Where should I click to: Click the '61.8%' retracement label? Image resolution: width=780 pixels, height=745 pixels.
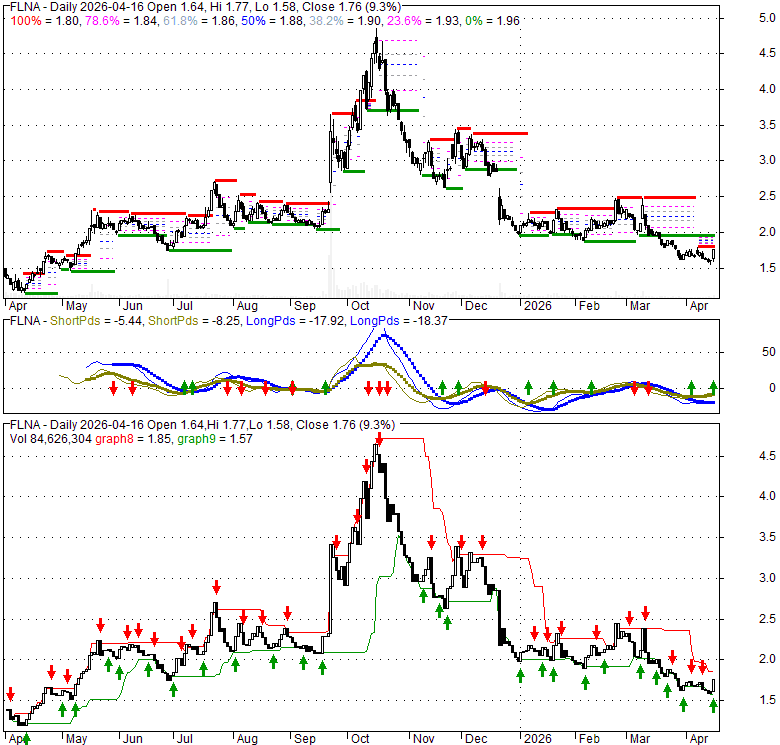180,21
